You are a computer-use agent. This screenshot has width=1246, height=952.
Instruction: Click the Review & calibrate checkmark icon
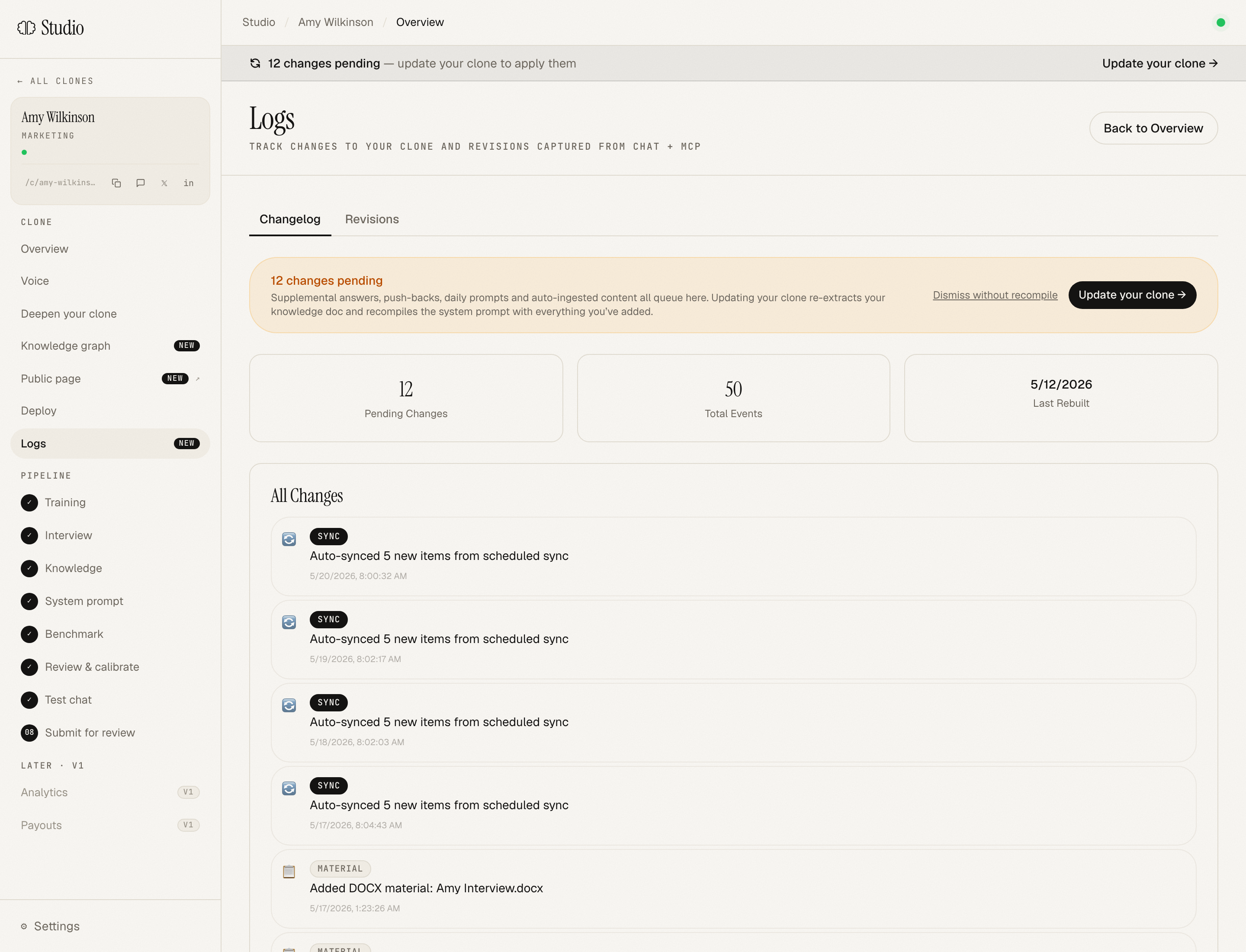point(29,667)
